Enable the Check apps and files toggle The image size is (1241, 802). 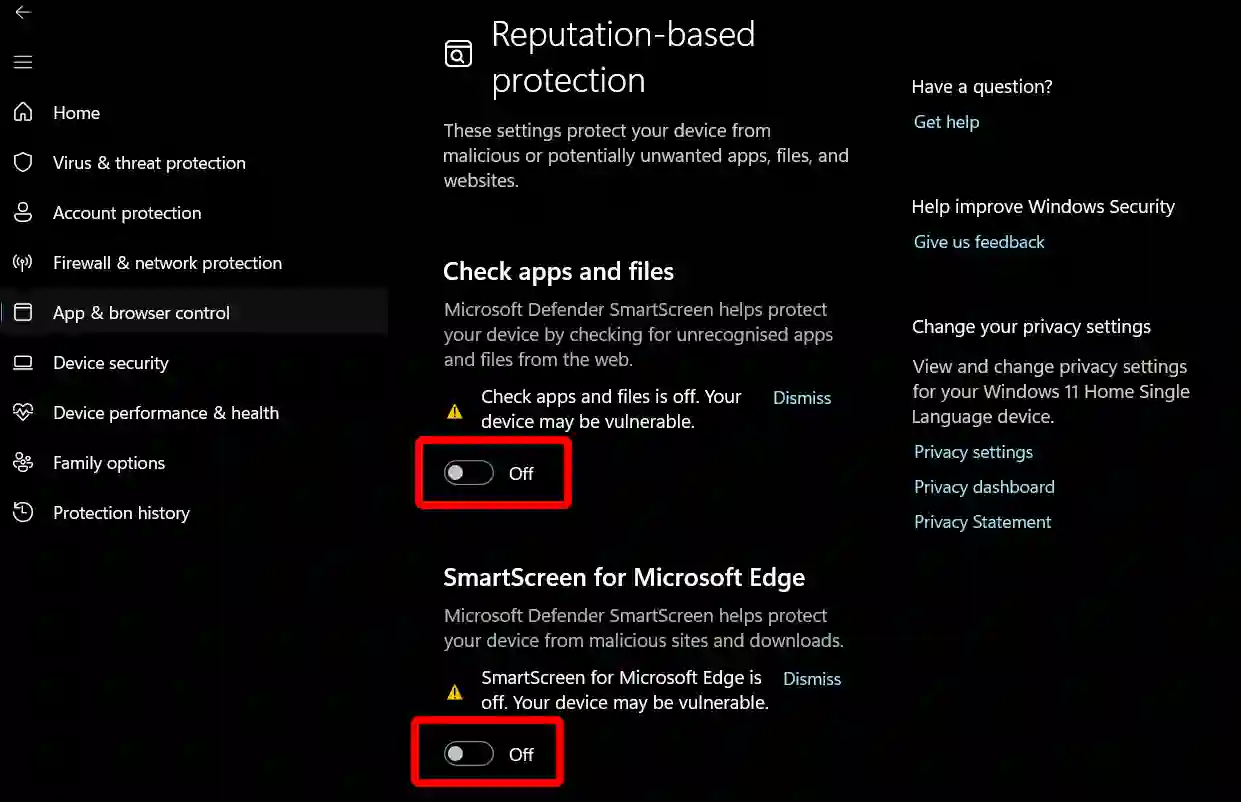click(468, 472)
